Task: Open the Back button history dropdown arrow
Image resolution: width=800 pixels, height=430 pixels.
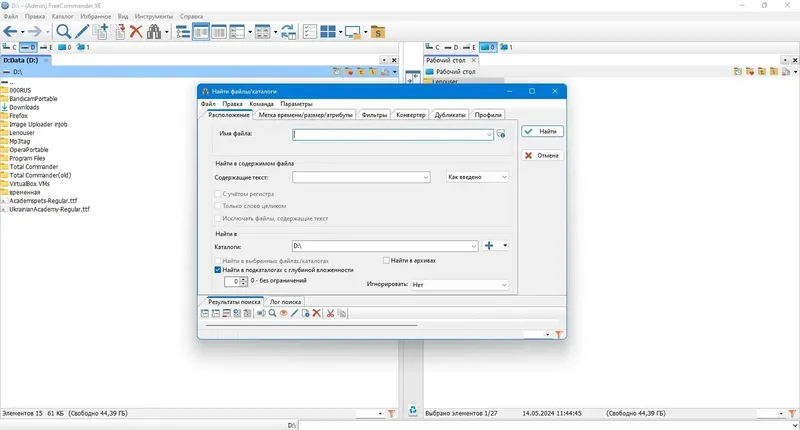Action: (22, 32)
